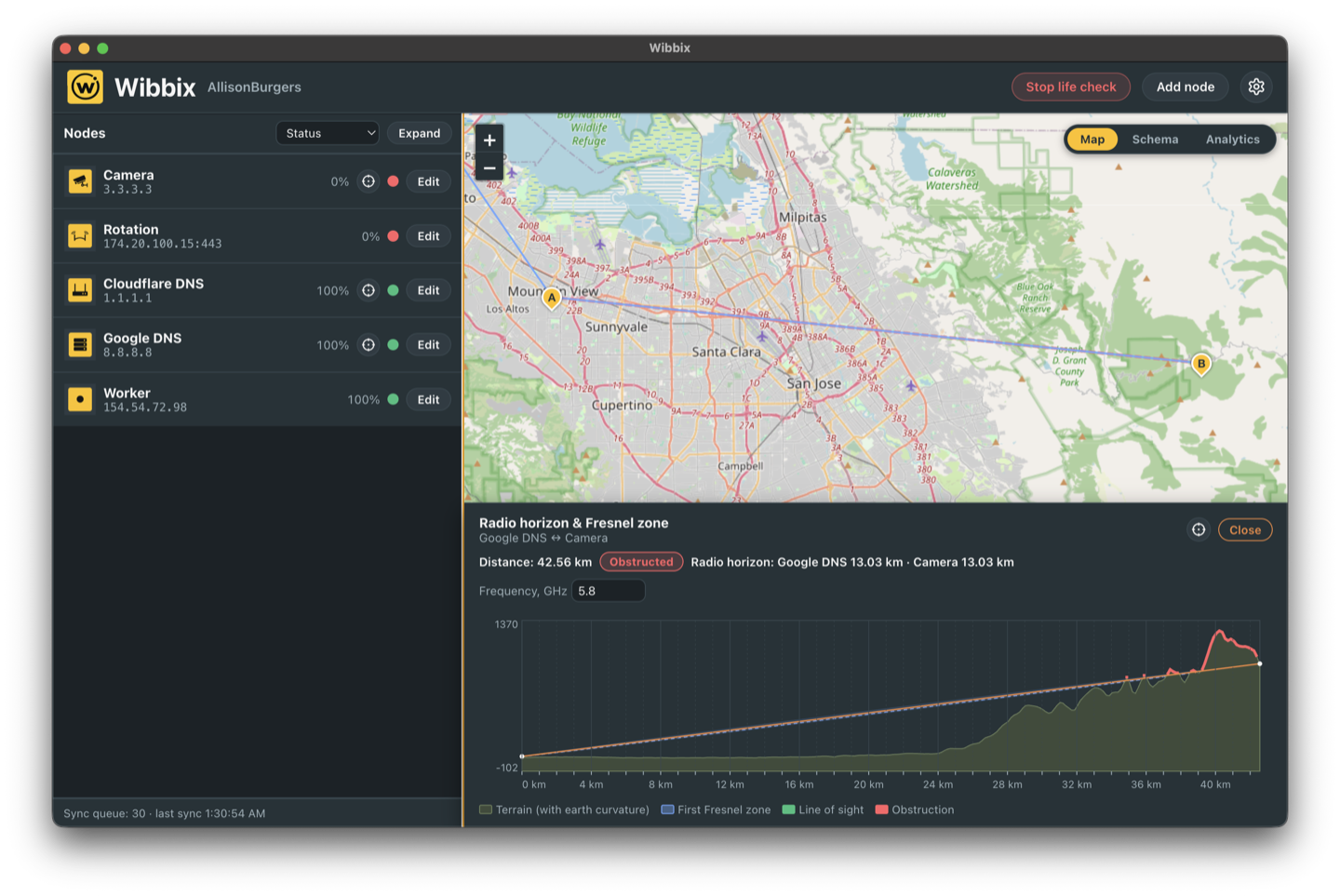The image size is (1340, 896).
Task: Locate Camera node with crosshair icon
Action: click(x=368, y=181)
